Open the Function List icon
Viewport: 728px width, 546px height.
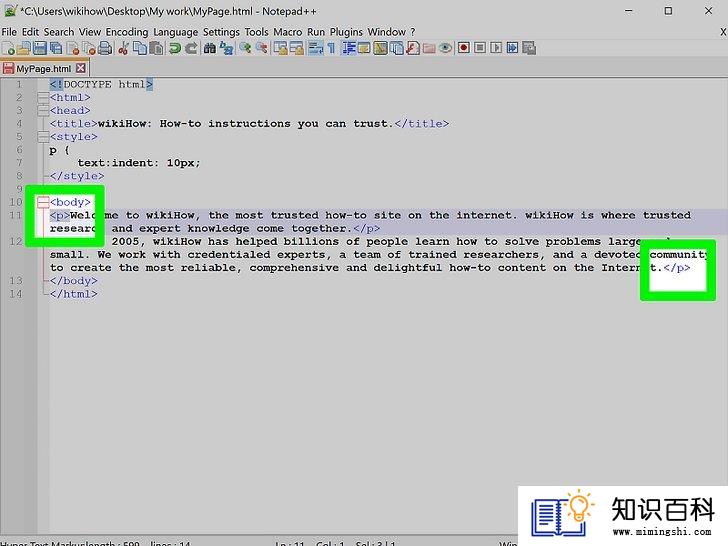click(413, 48)
